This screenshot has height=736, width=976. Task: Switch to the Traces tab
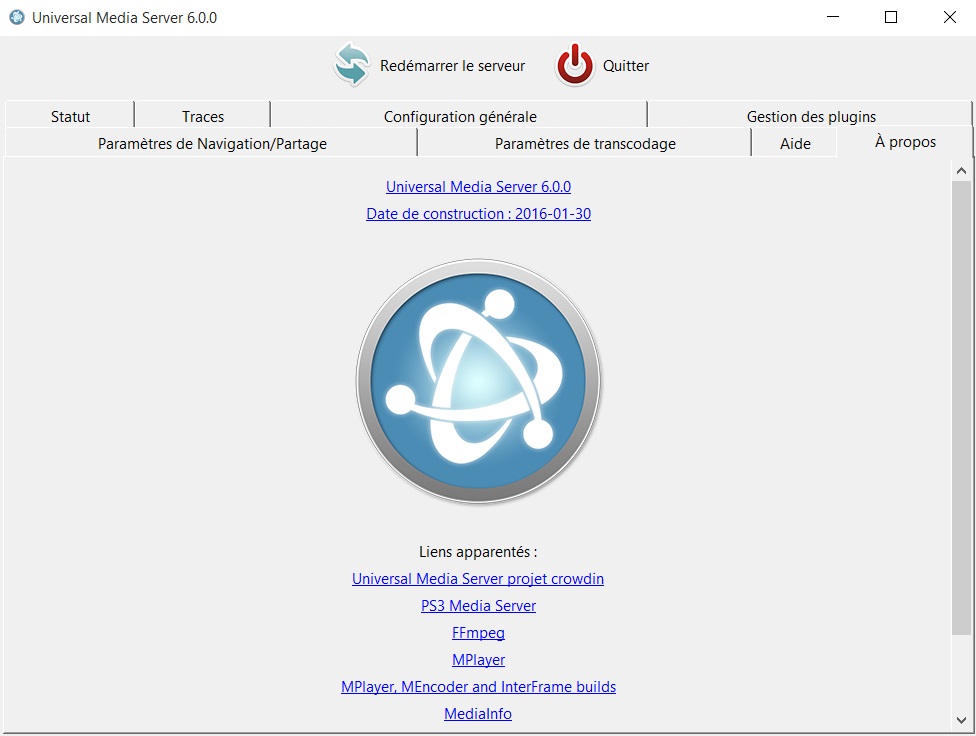coord(203,116)
